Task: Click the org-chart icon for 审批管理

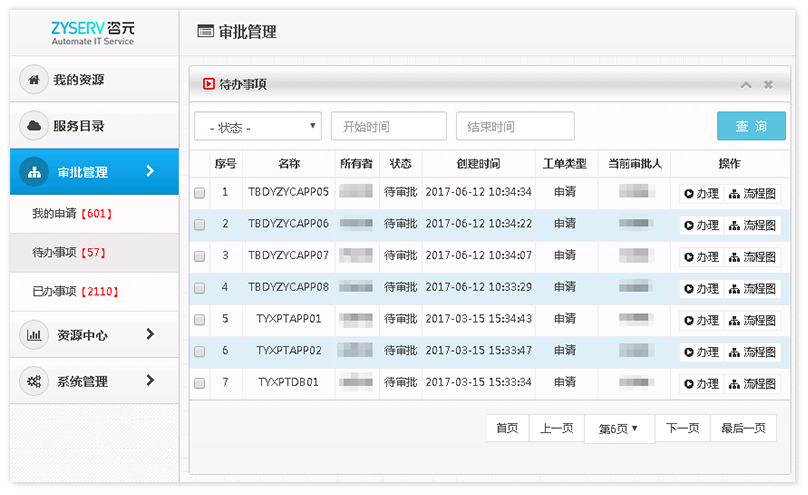Action: coord(35,172)
